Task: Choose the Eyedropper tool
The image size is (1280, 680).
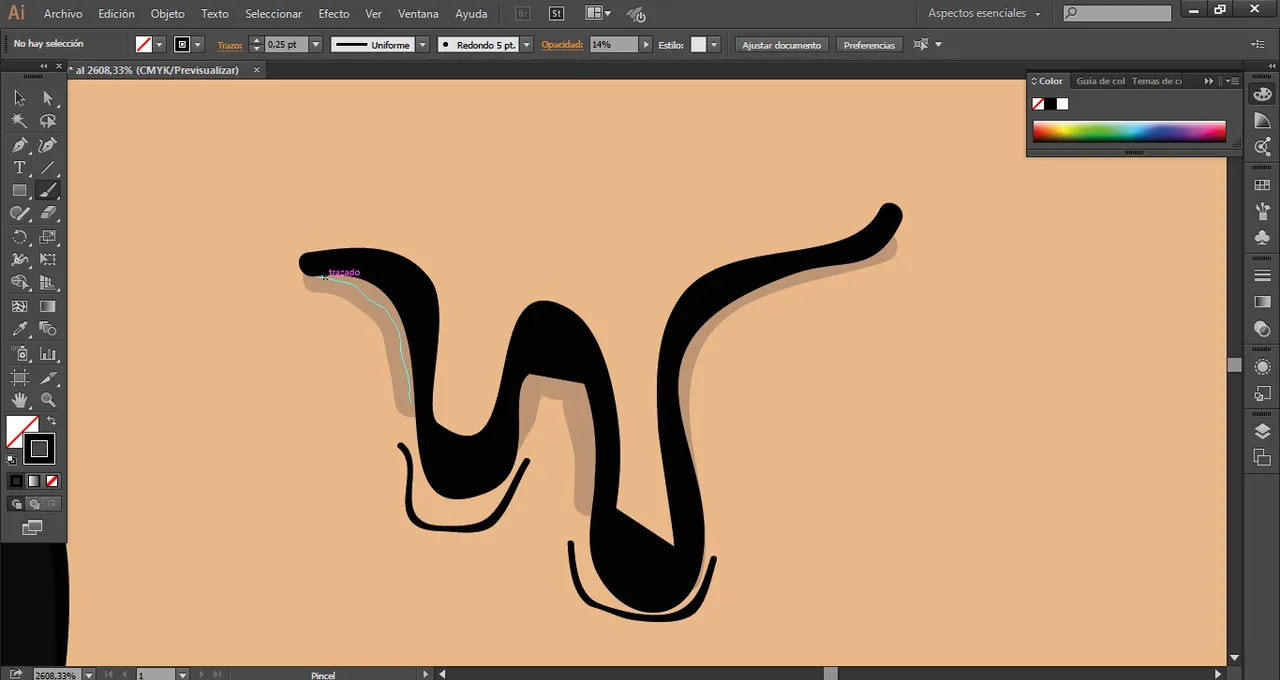Action: tap(20, 329)
